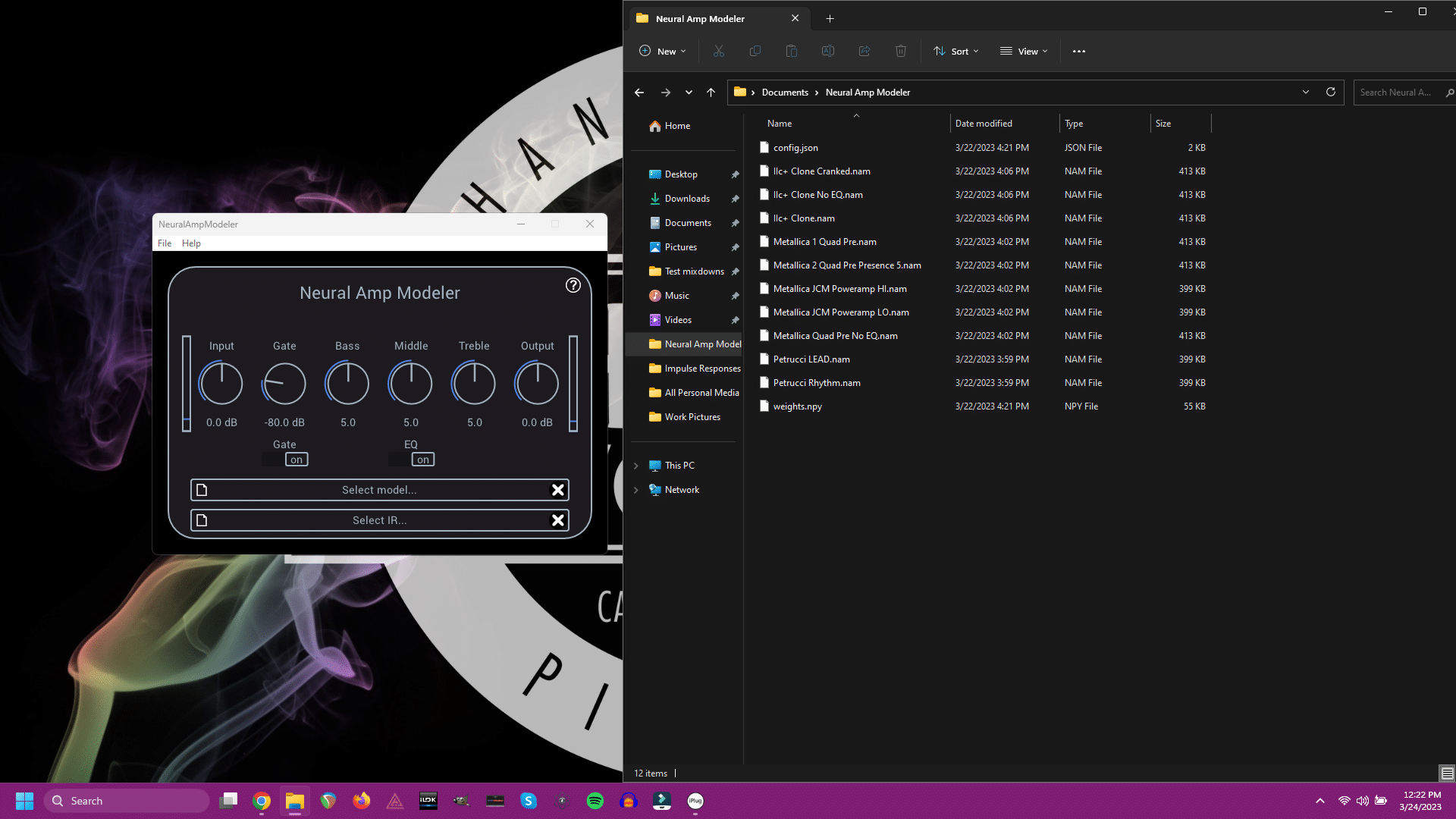The width and height of the screenshot is (1456, 819).
Task: Clear the selected model with the X
Action: (x=558, y=490)
